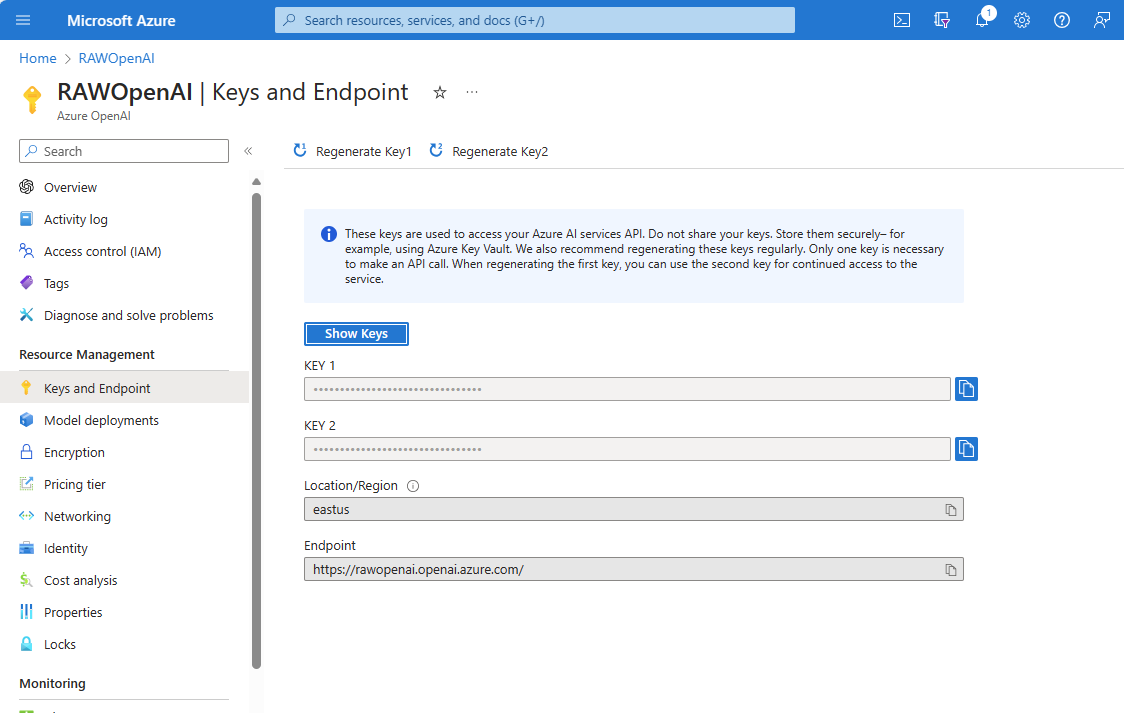Click the Regenerate Key2 button

489,151
